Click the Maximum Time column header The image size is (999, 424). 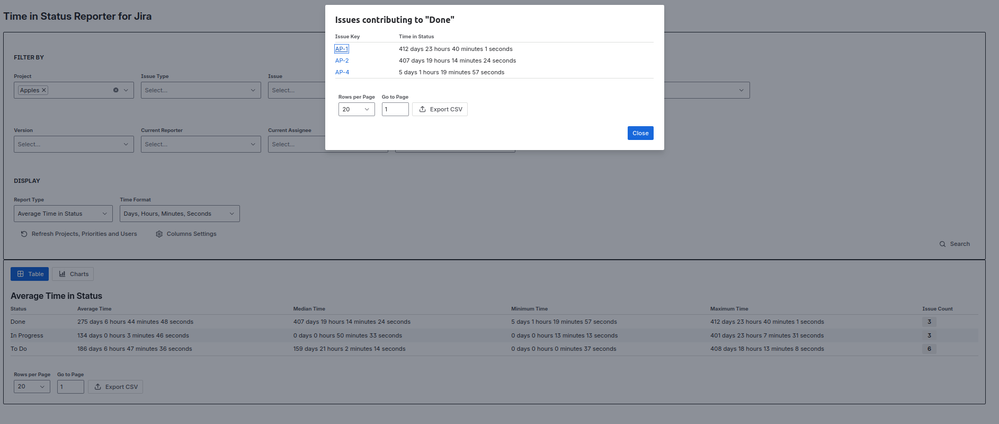(x=729, y=309)
